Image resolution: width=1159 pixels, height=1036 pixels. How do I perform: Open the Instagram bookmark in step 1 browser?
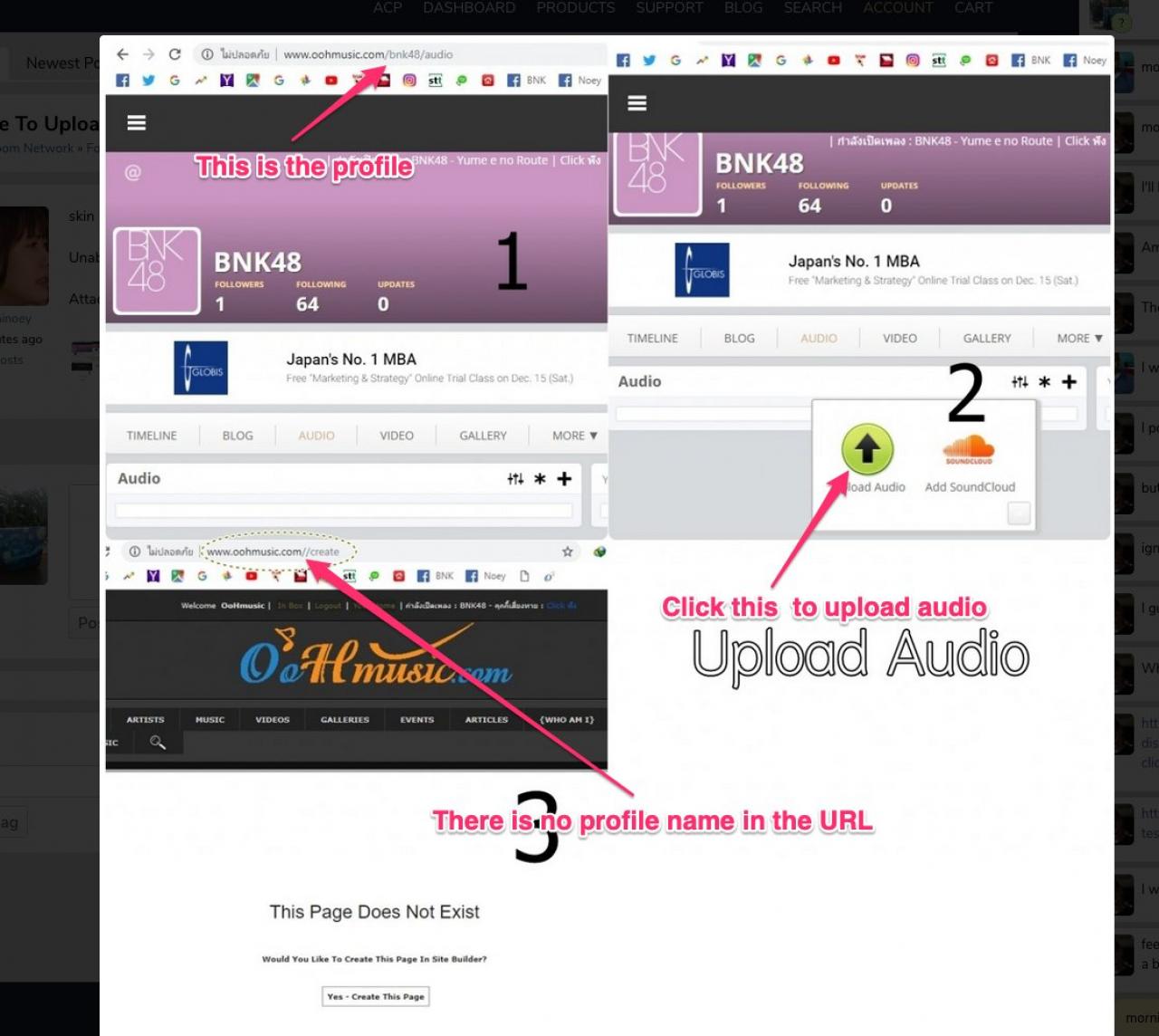click(409, 81)
